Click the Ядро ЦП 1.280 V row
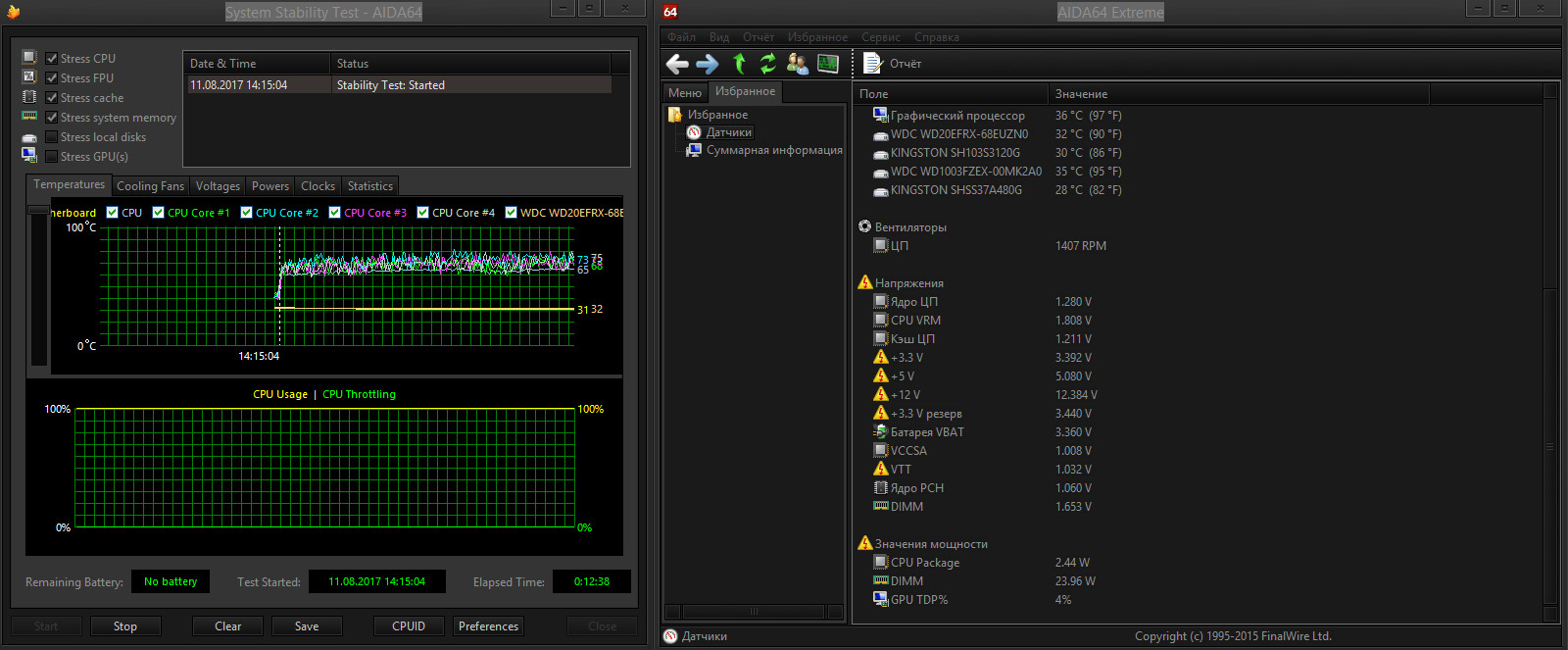The image size is (1568, 650). (x=1199, y=301)
